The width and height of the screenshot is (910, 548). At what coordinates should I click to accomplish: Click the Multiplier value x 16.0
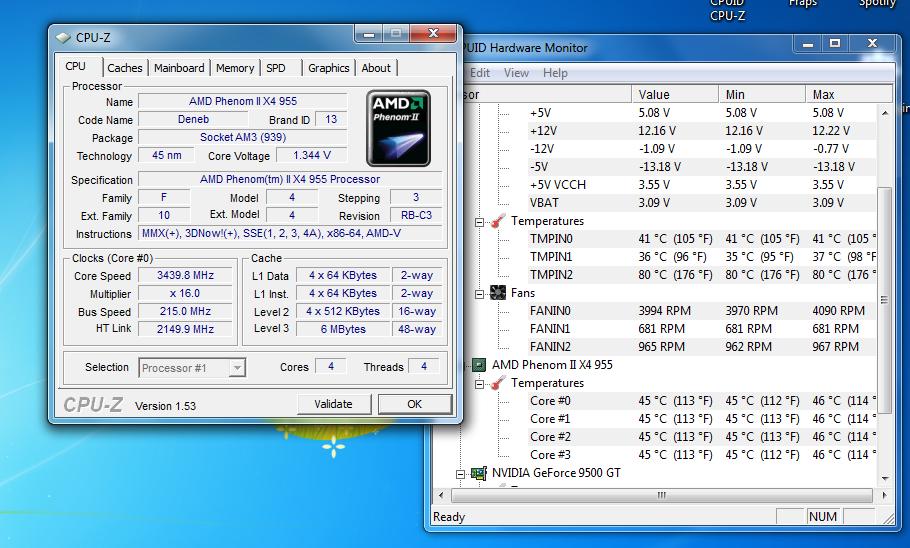pyautogui.click(x=185, y=294)
